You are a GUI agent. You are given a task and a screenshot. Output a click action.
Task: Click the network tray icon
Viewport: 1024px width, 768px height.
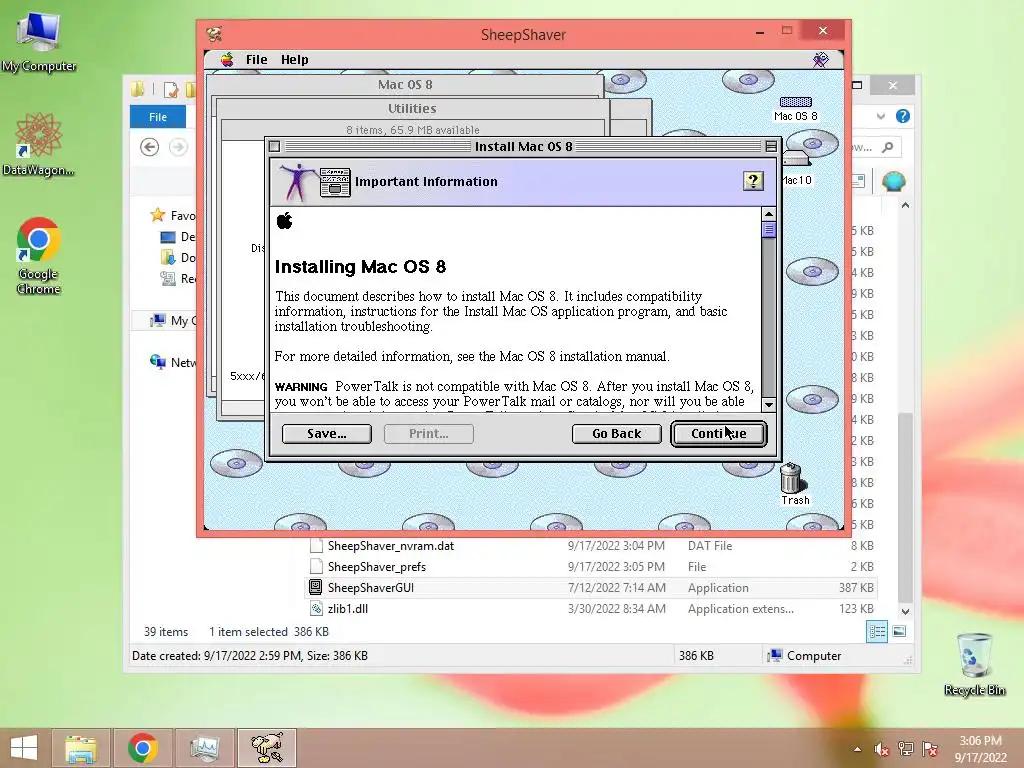point(906,749)
